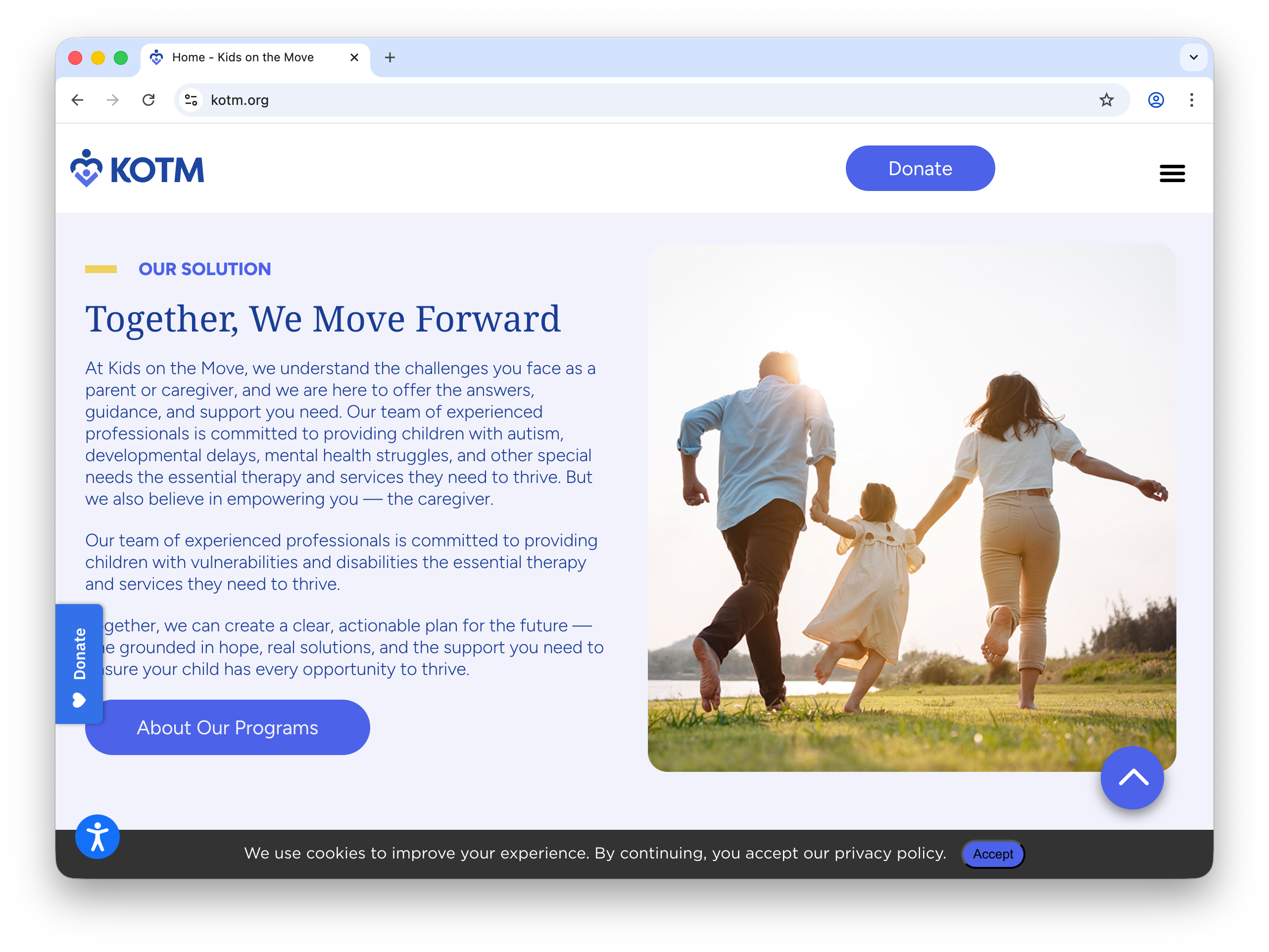Toggle the site hamburger navigation menu
The width and height of the screenshot is (1269, 952).
tap(1172, 173)
